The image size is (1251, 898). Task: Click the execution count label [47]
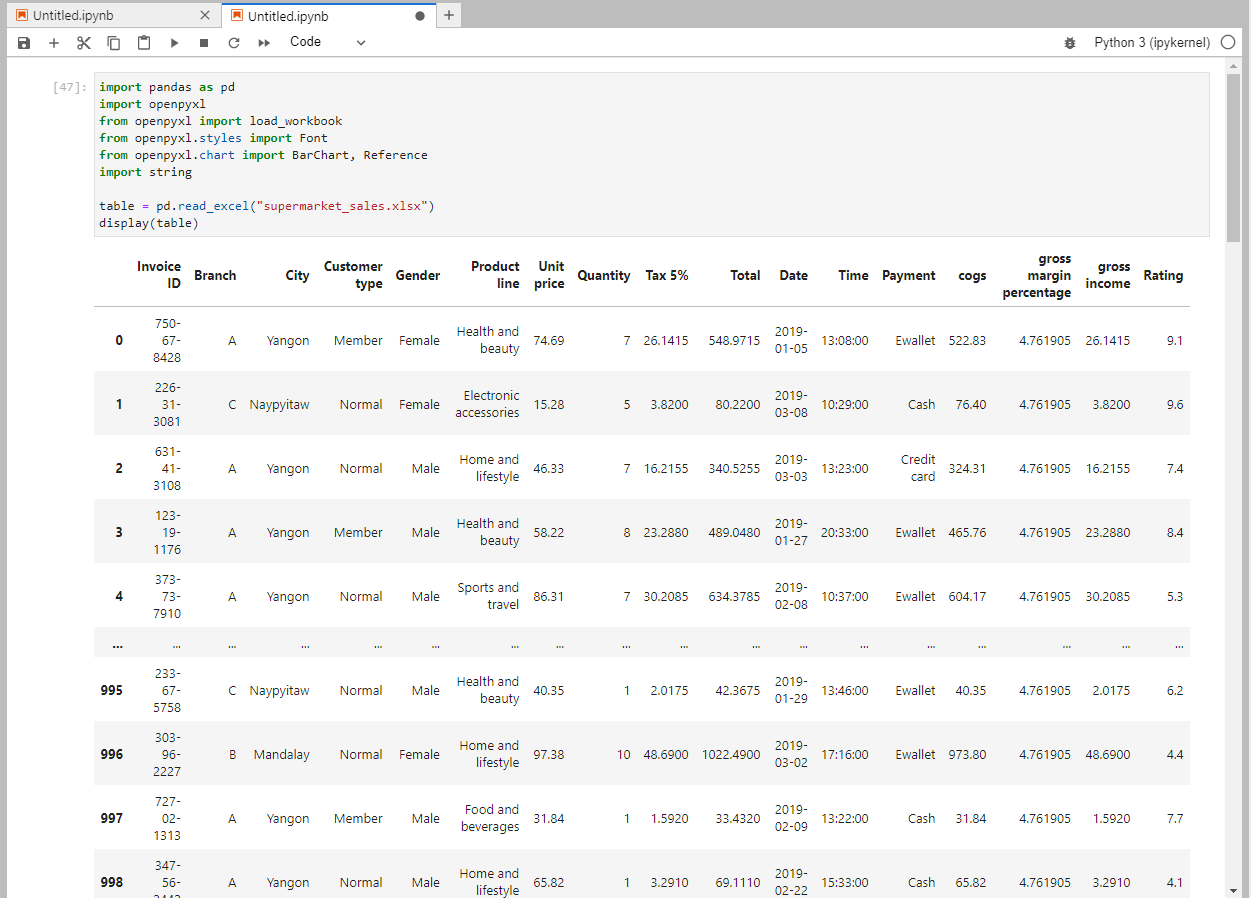coord(66,87)
